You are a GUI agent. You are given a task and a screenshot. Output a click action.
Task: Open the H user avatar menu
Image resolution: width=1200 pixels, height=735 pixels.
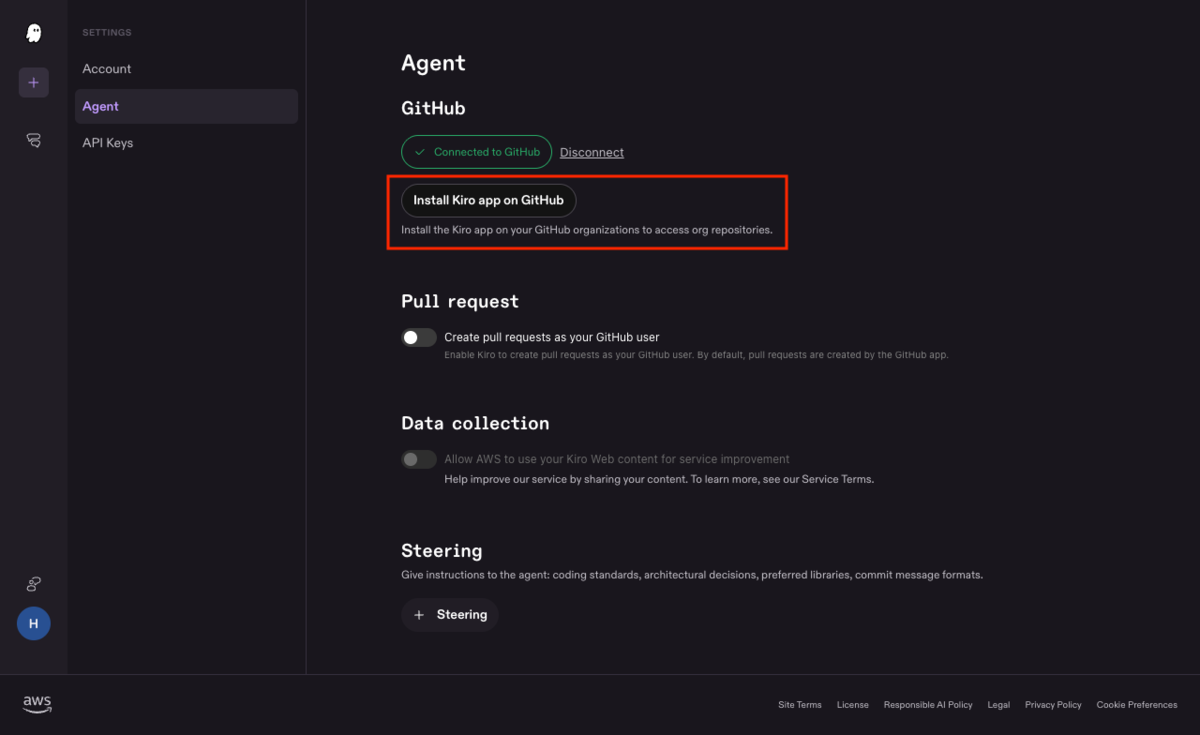[33, 623]
